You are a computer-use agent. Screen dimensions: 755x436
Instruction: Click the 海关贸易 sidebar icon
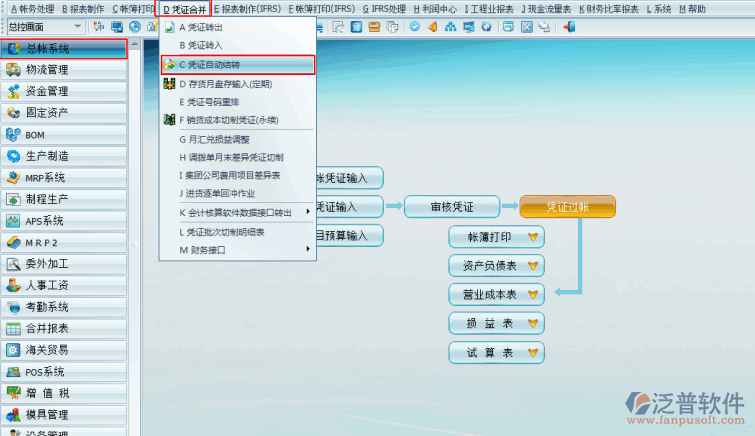14,350
